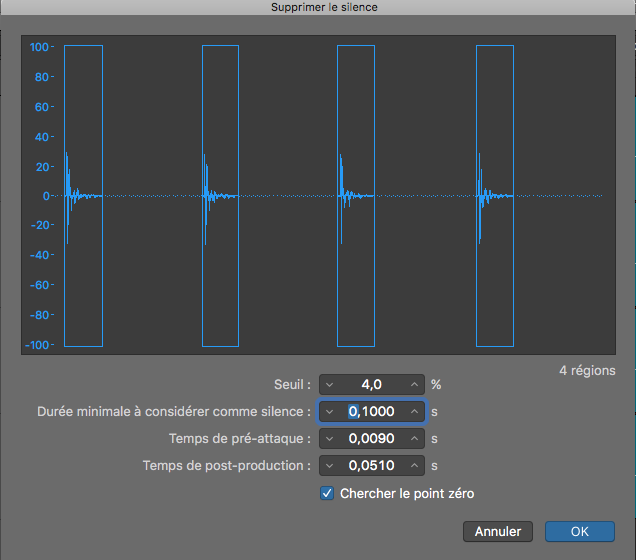
Task: Click the fourth detected region in waveform
Action: click(x=495, y=196)
